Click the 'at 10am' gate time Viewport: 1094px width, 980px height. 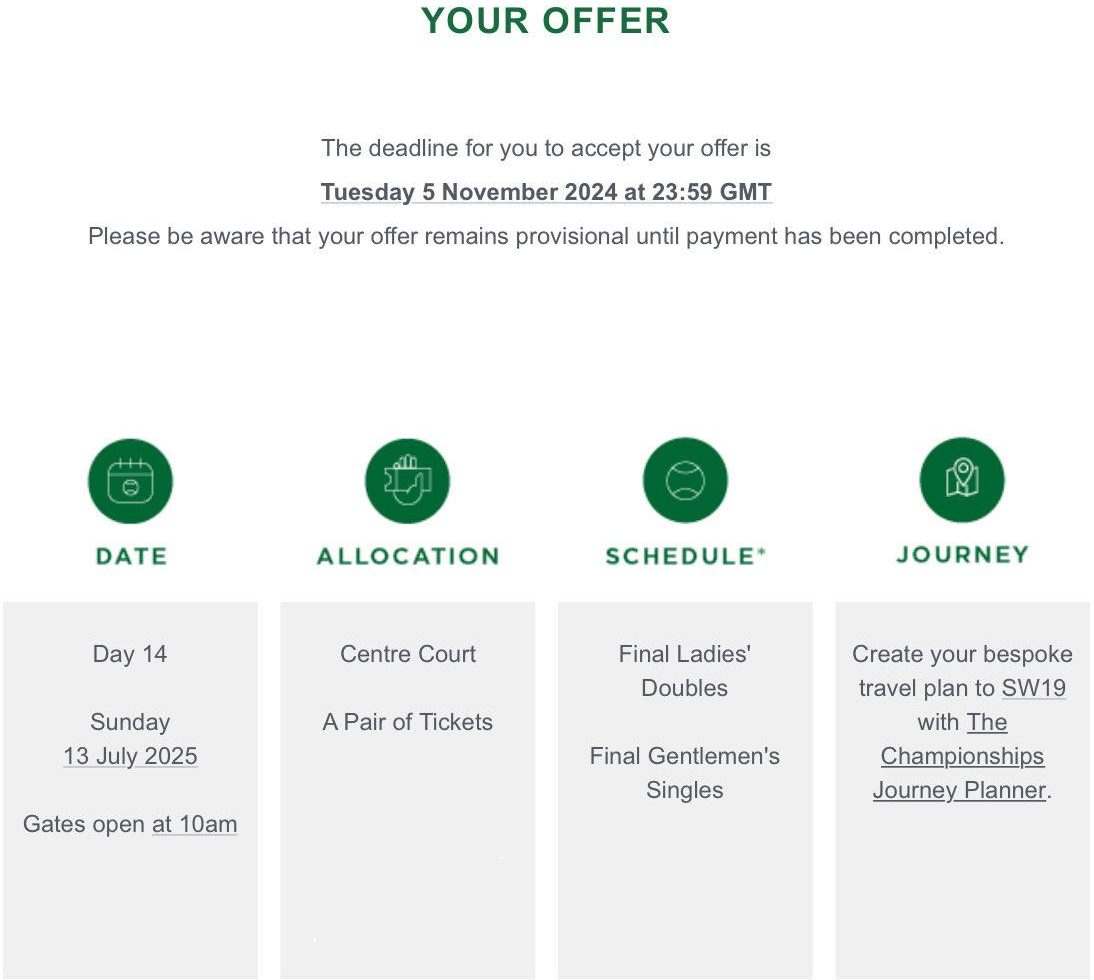[195, 824]
